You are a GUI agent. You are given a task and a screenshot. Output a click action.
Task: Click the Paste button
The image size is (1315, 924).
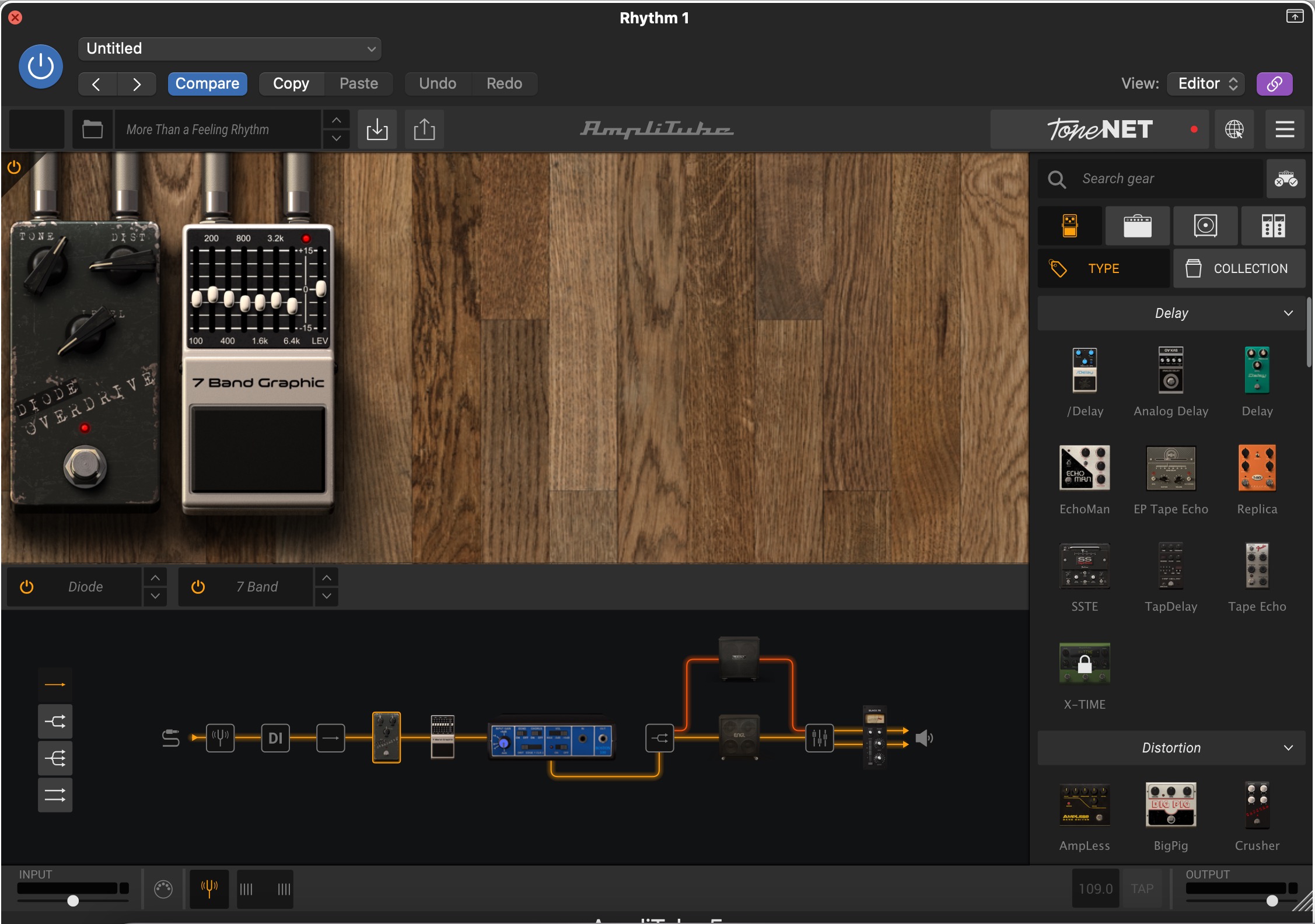[359, 84]
